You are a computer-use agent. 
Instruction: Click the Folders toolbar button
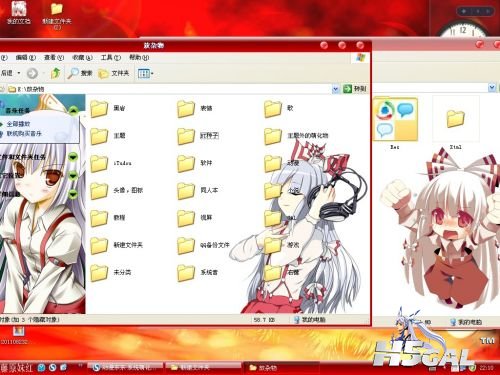tap(114, 73)
